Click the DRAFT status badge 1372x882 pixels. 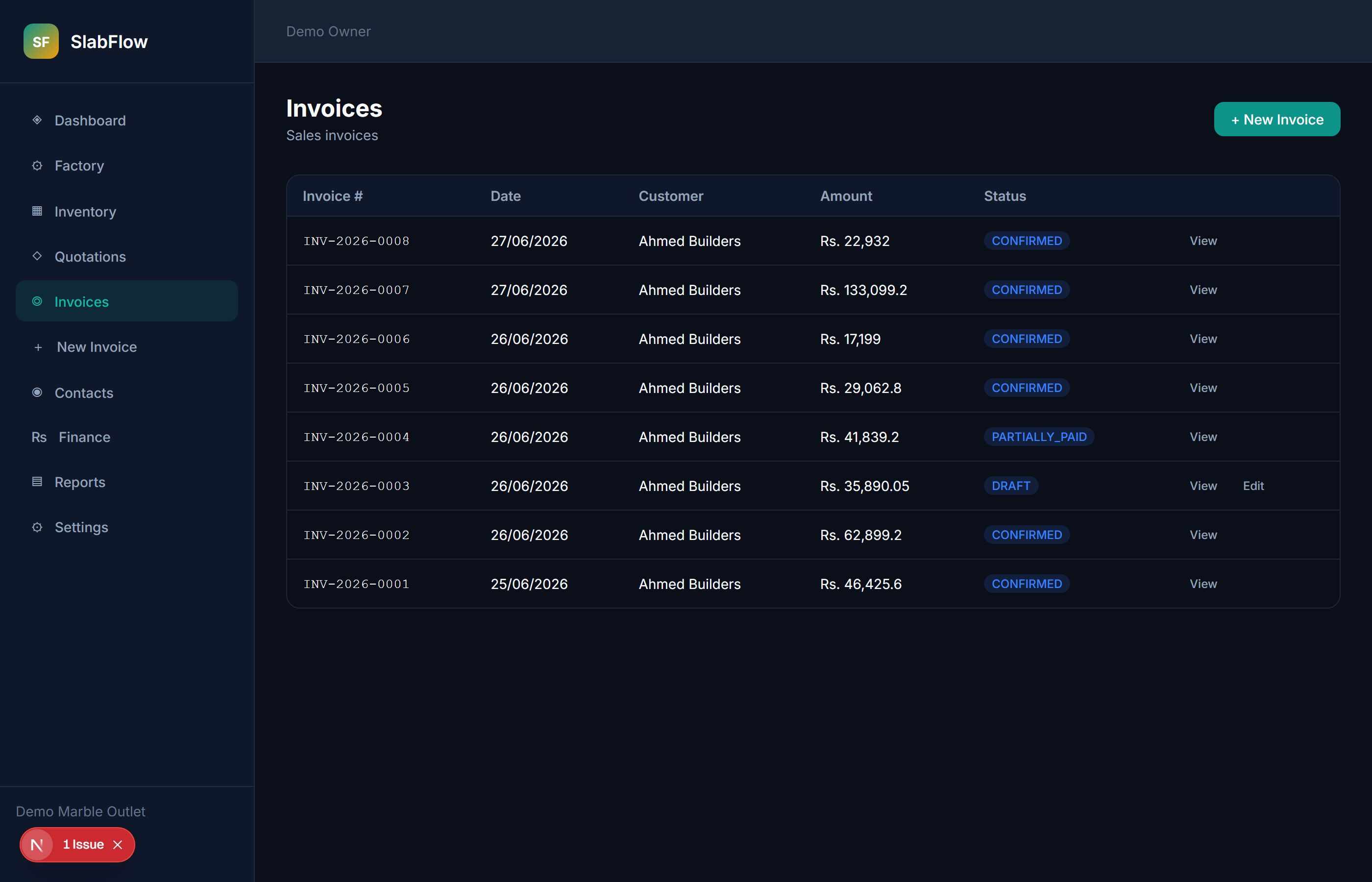point(1011,486)
